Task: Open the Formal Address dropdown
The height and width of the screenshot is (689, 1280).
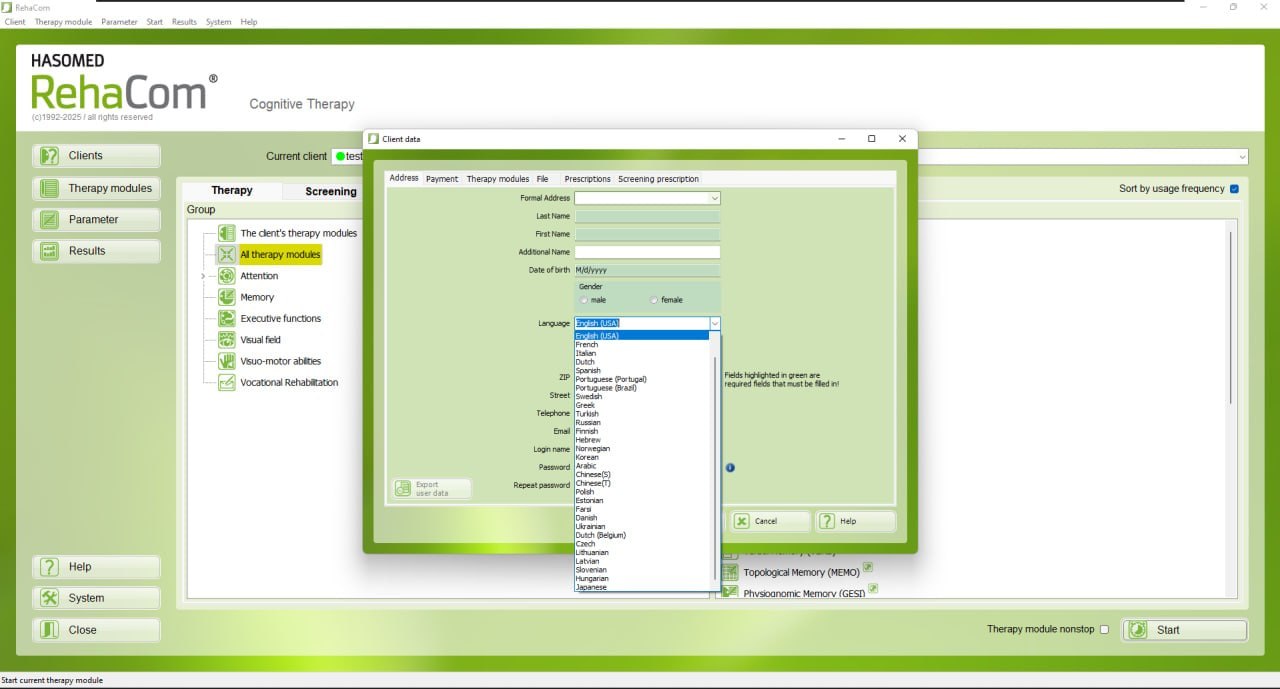Action: click(647, 198)
